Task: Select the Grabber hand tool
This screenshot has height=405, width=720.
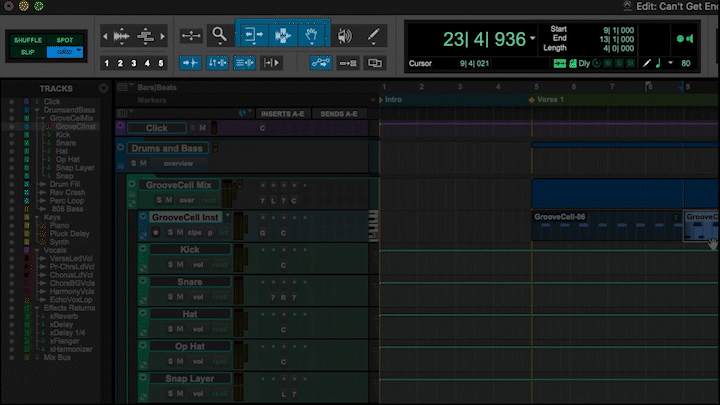Action: click(x=313, y=35)
